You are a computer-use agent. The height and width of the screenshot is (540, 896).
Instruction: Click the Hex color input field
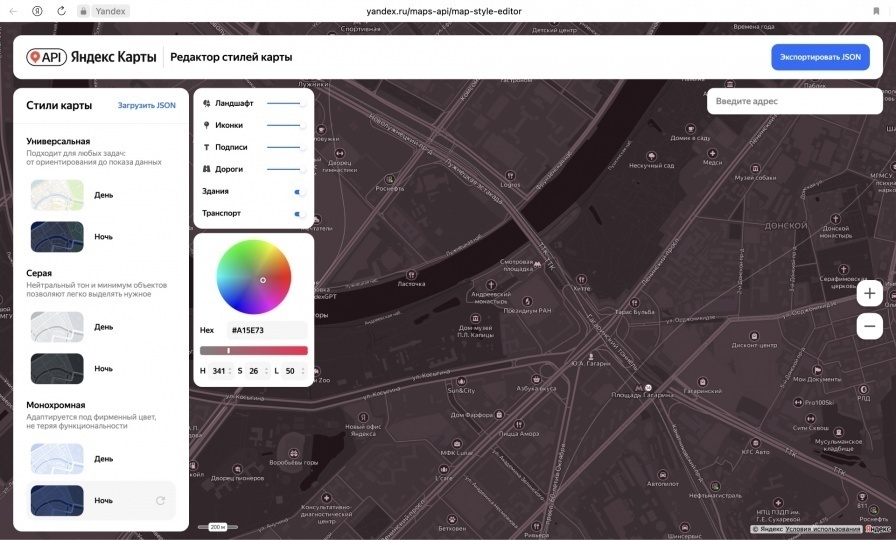(267, 330)
